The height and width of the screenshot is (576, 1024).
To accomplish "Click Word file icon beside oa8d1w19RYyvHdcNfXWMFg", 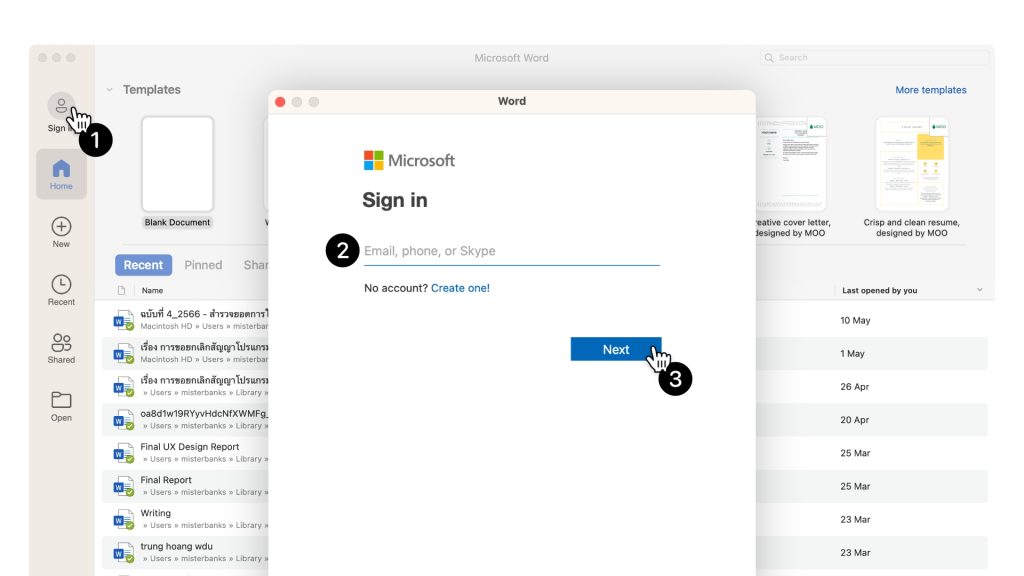I will click(x=123, y=420).
